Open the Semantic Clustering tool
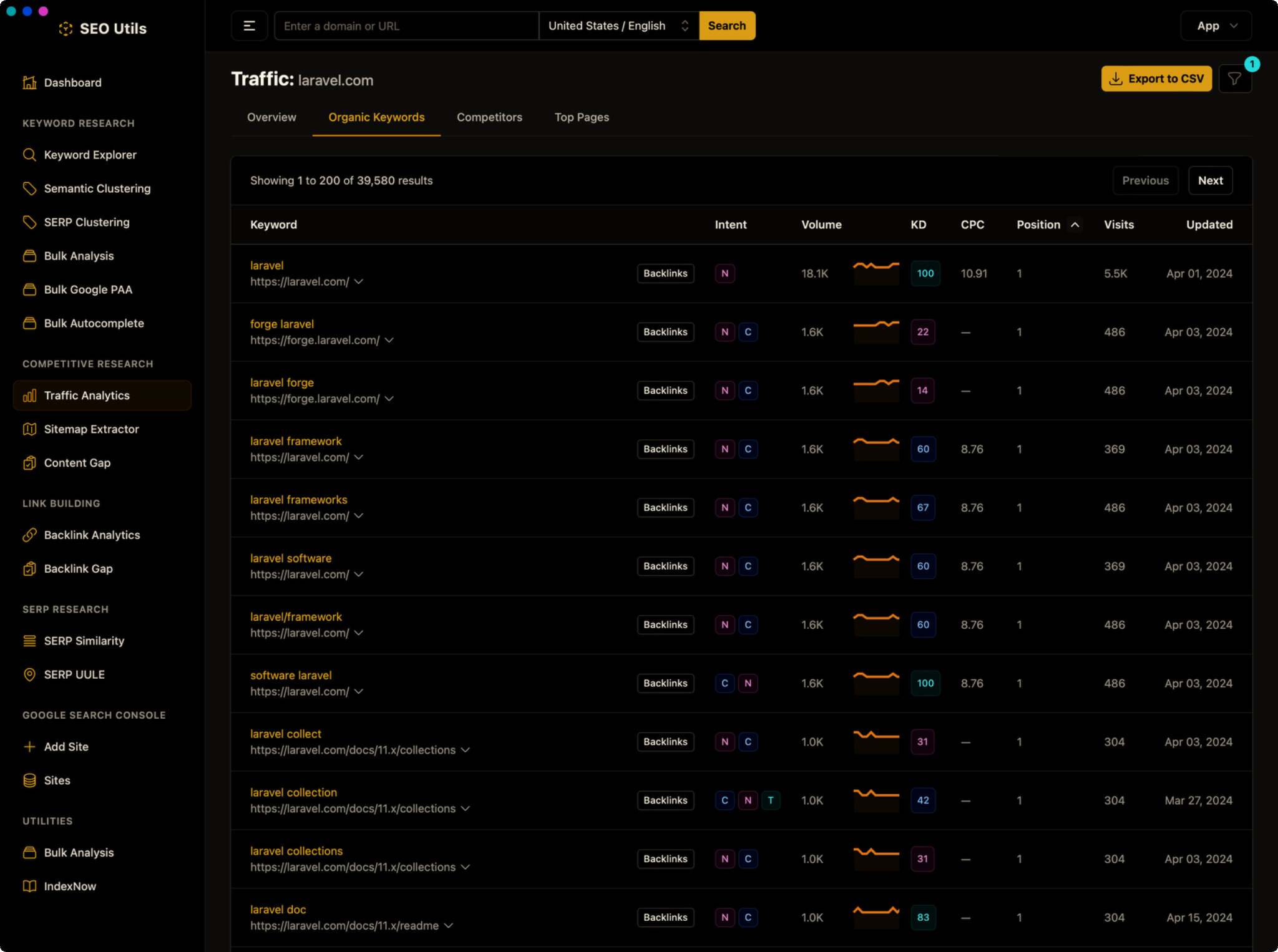The width and height of the screenshot is (1278, 952). pyautogui.click(x=97, y=188)
